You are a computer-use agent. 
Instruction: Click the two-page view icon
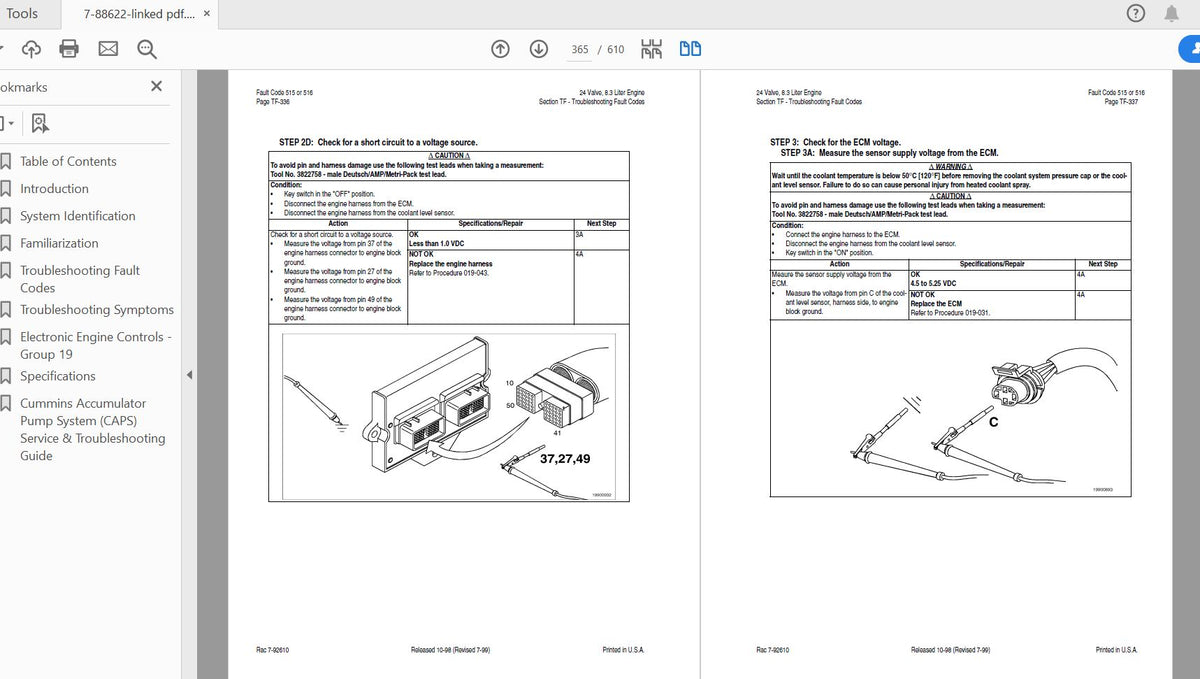click(x=690, y=49)
